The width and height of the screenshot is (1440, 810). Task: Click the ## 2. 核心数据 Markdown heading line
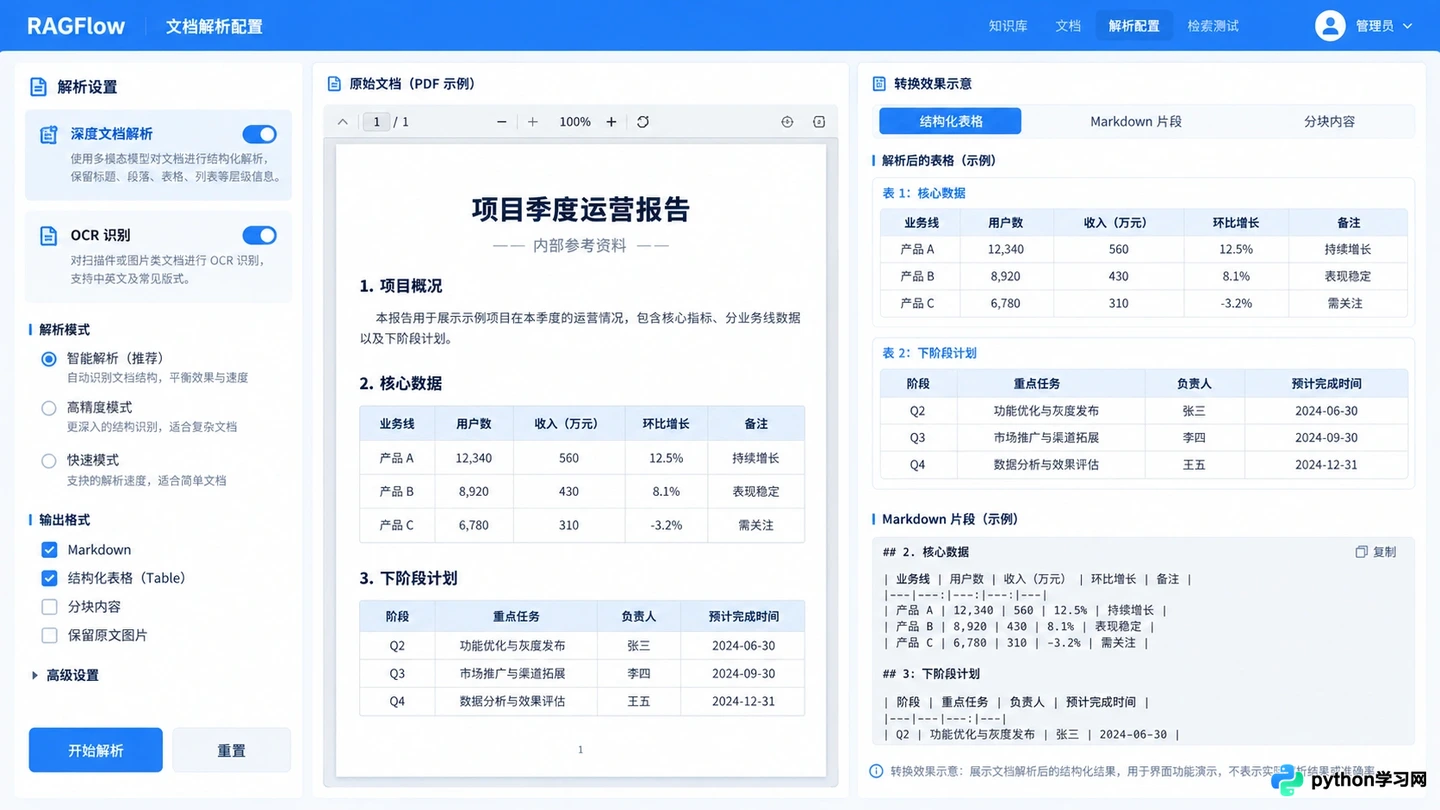pyautogui.click(x=926, y=552)
